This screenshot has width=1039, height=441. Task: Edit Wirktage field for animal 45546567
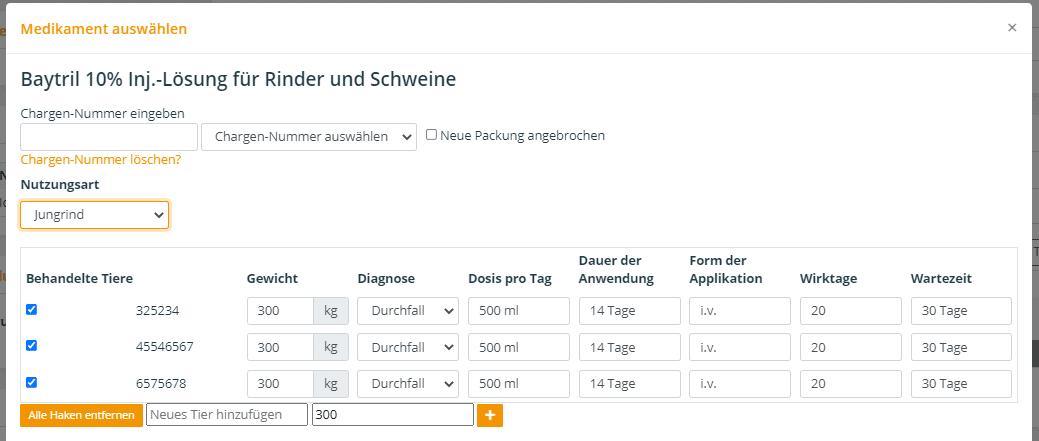click(851, 347)
